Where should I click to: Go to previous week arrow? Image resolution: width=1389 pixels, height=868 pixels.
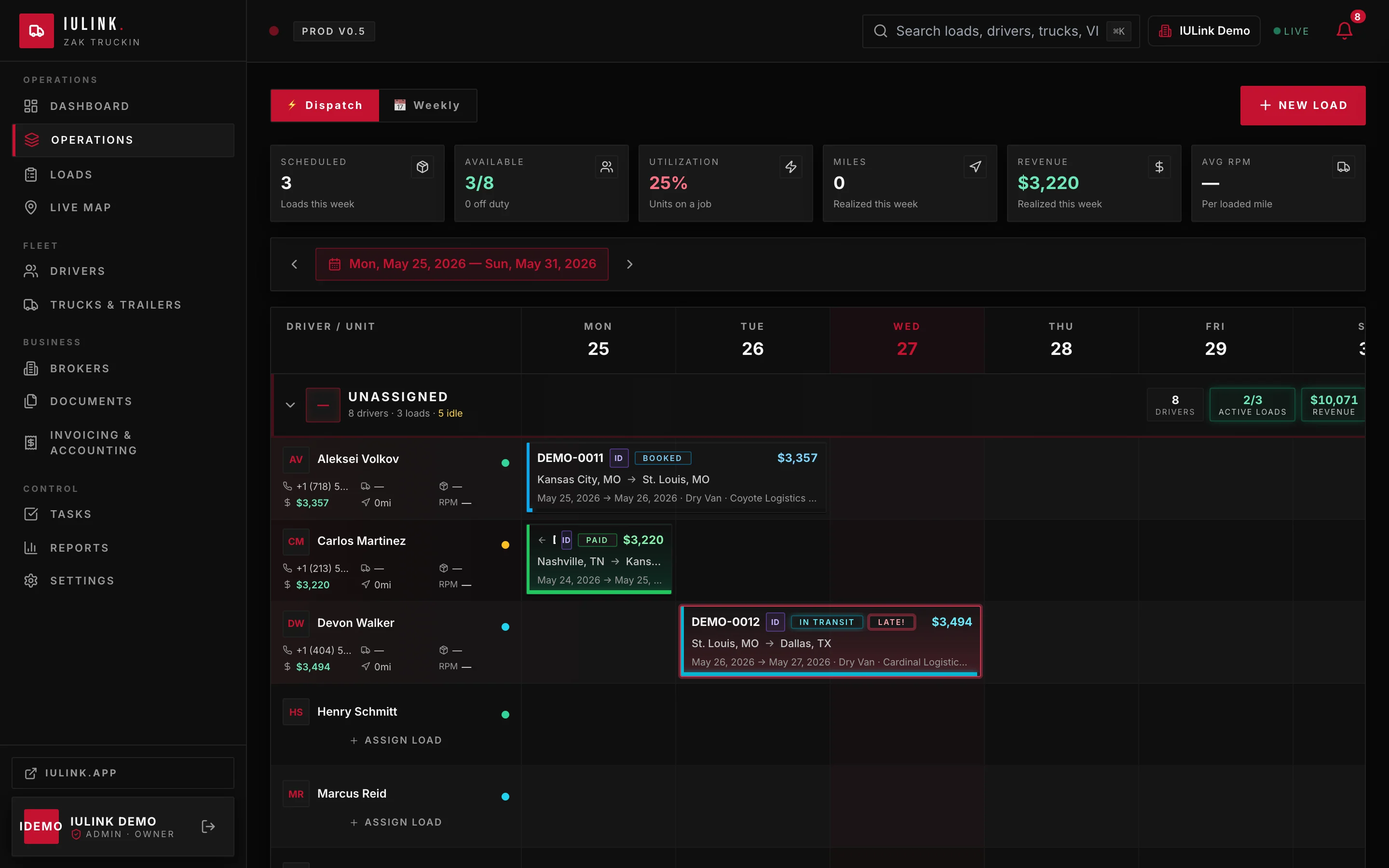295,264
